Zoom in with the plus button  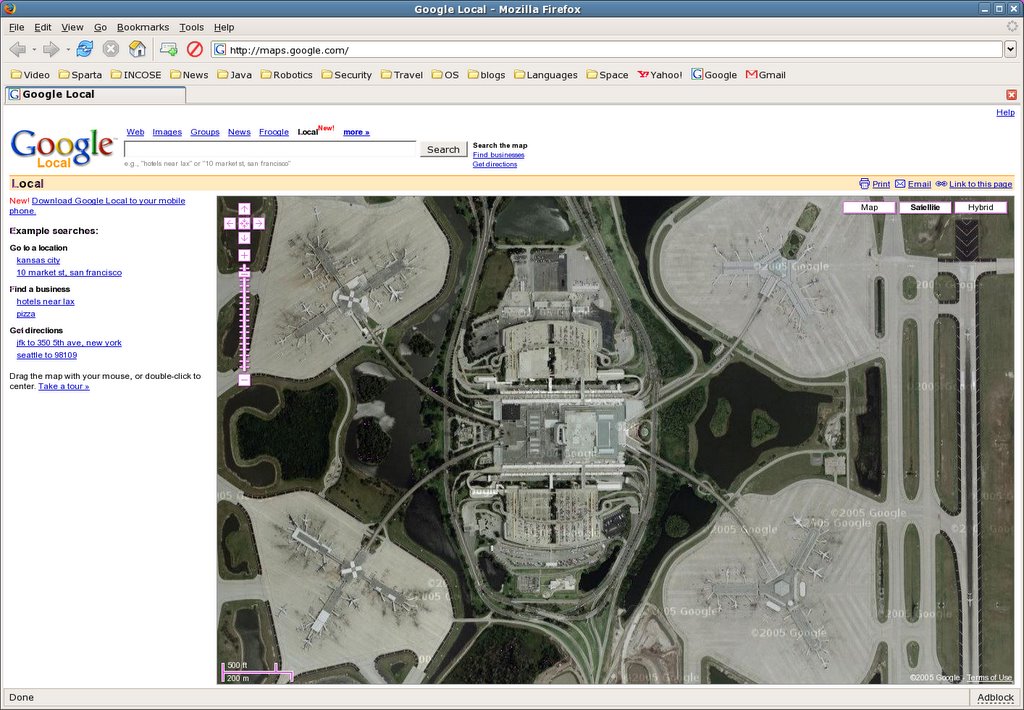click(244, 255)
